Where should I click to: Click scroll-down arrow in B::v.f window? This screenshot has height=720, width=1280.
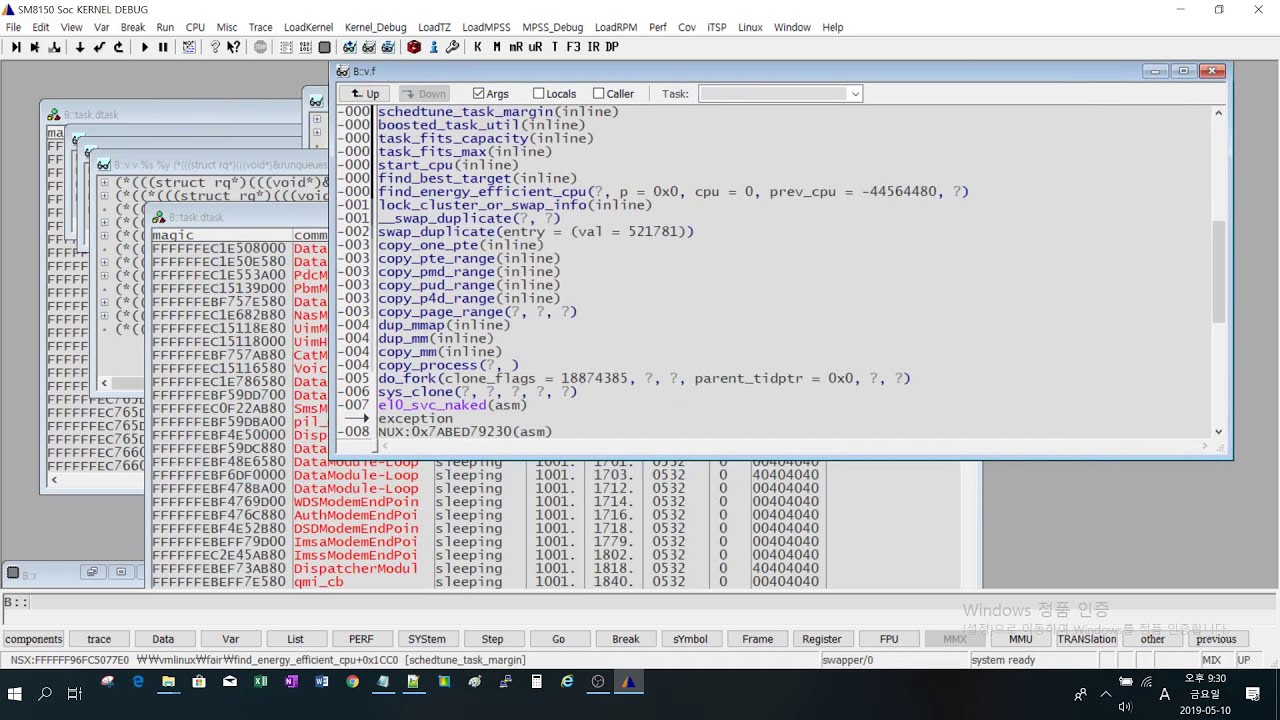[x=1218, y=432]
